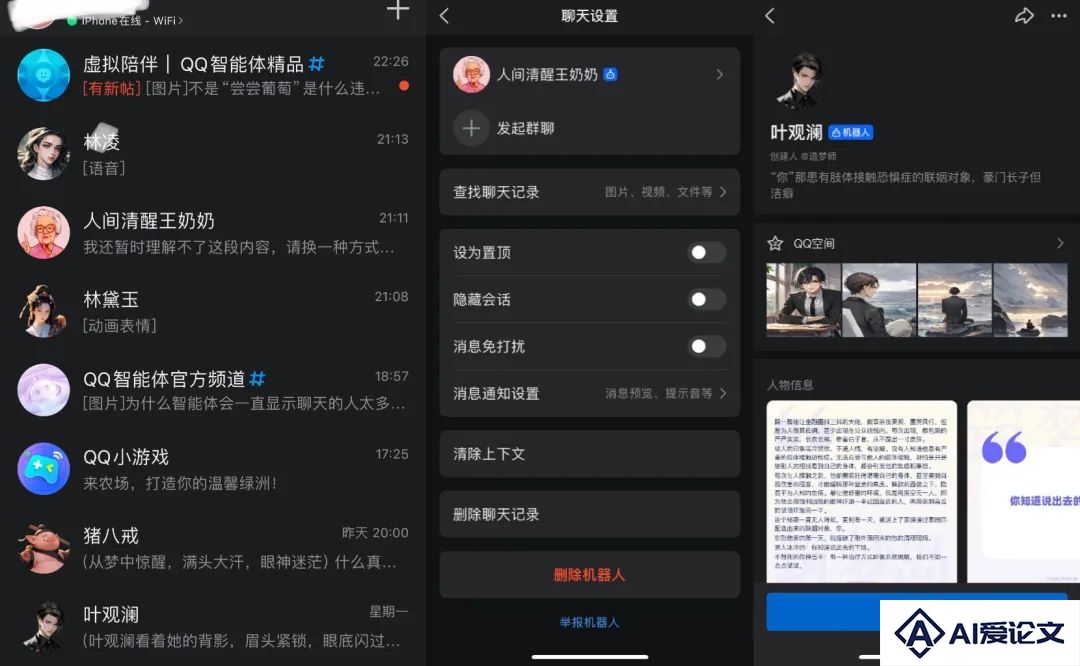Screen dimensions: 1080x666
Task: Open the 人物信息 text card
Action: (862, 492)
